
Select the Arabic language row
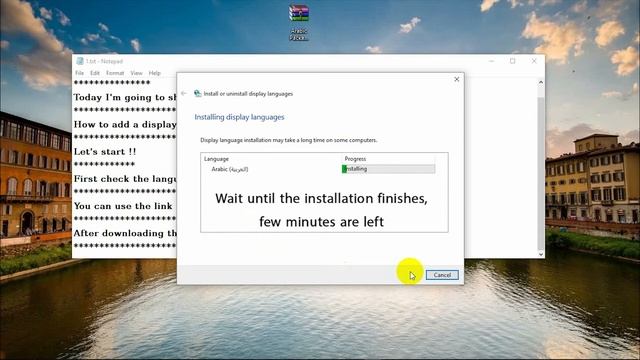tap(324, 169)
